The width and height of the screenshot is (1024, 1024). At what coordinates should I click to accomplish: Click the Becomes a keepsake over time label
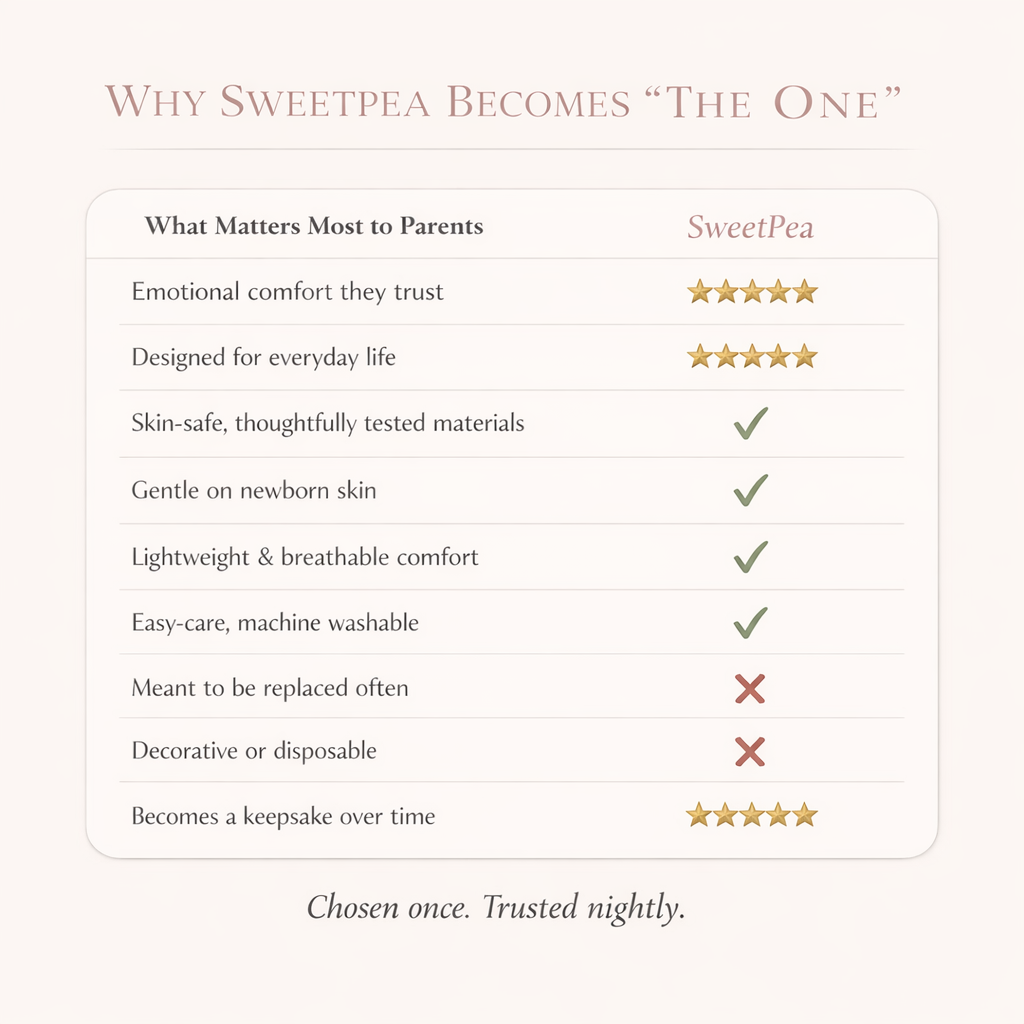tap(283, 816)
